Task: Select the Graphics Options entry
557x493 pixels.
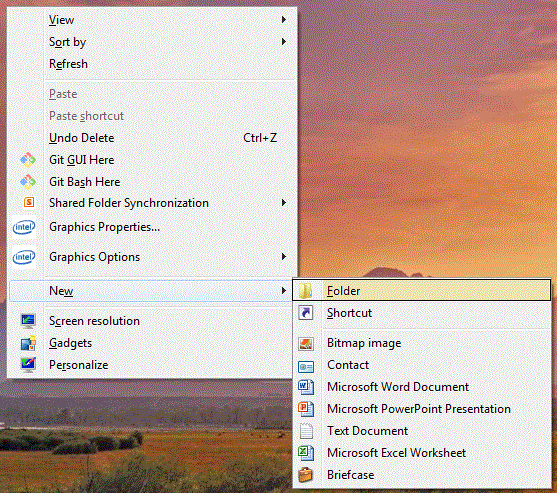Action: pyautogui.click(x=152, y=257)
